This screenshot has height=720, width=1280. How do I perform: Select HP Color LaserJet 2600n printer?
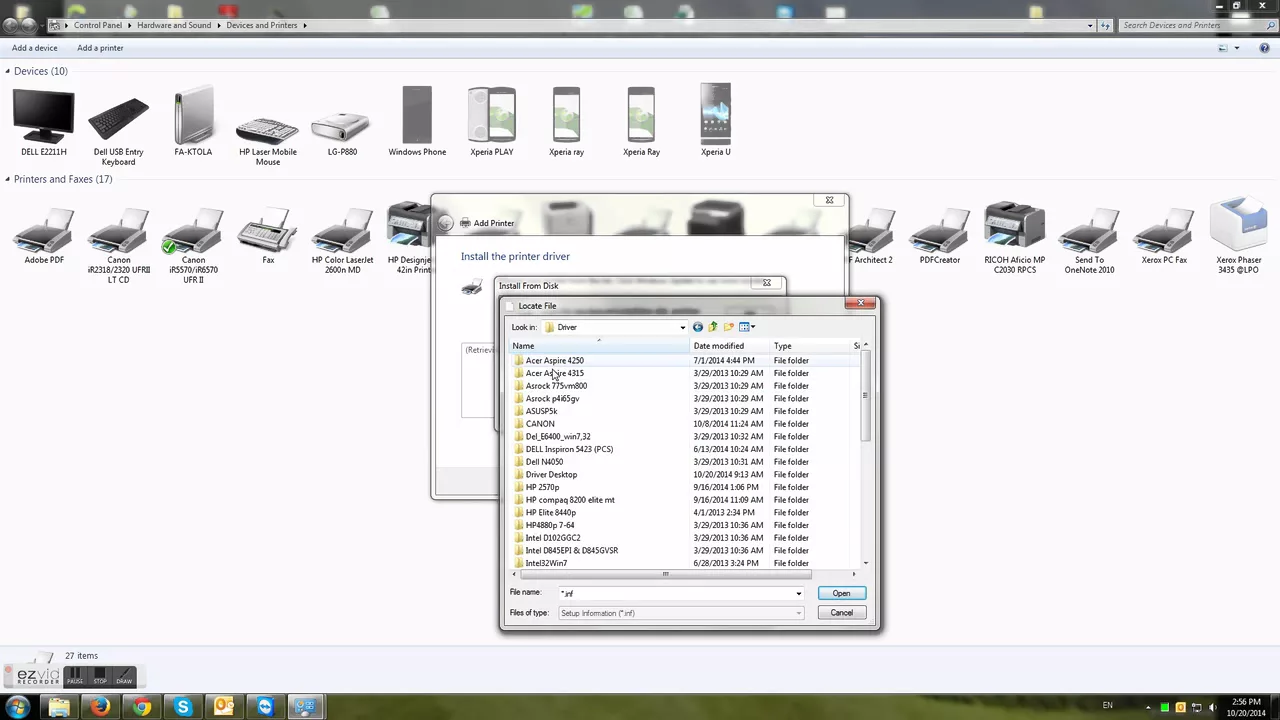pyautogui.click(x=342, y=240)
